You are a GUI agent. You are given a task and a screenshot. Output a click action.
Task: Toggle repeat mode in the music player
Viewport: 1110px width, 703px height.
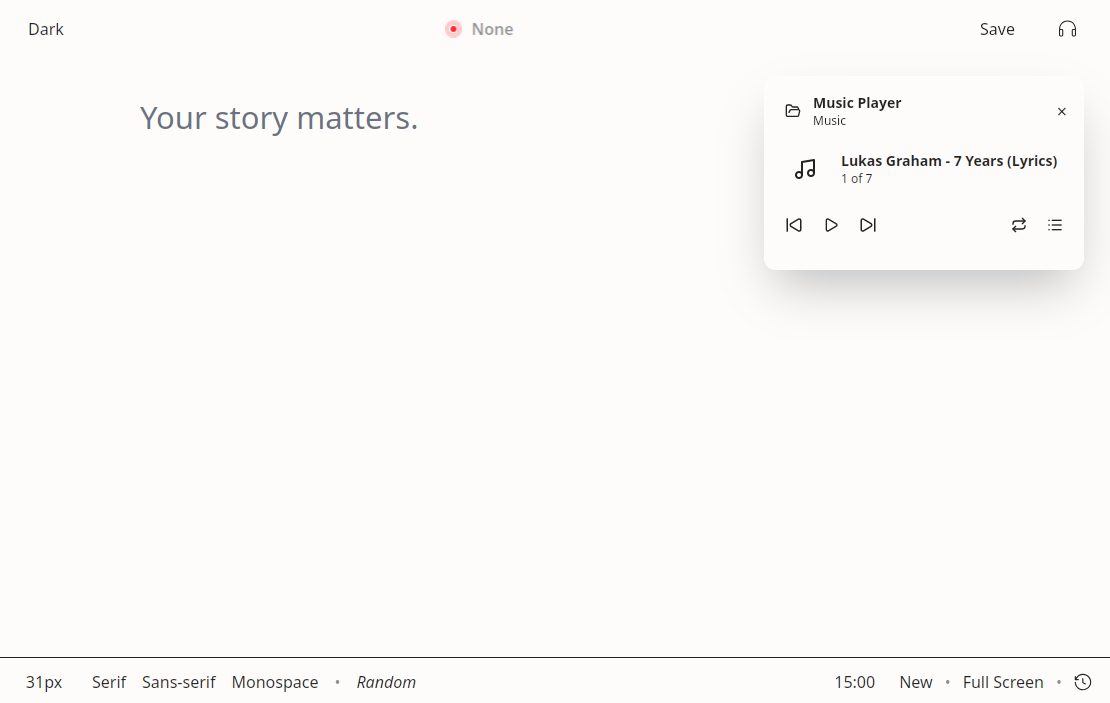pos(1019,225)
